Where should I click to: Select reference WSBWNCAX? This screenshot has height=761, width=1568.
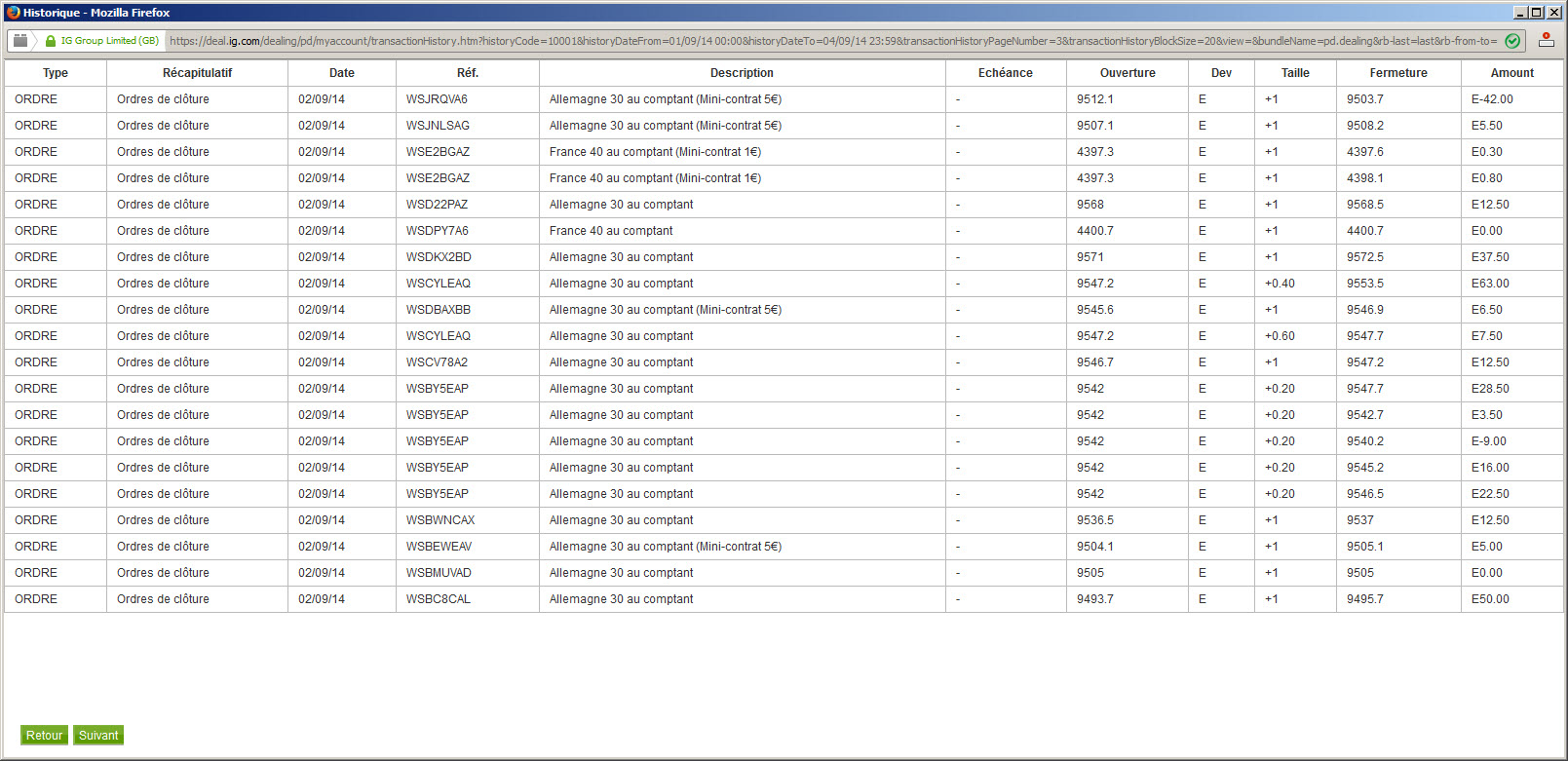pyautogui.click(x=440, y=520)
